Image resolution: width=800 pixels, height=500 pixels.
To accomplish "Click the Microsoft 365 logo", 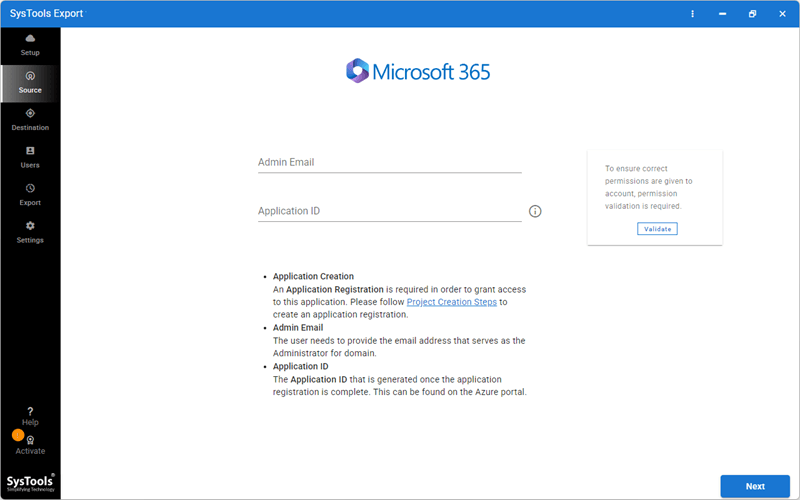I will 418,71.
